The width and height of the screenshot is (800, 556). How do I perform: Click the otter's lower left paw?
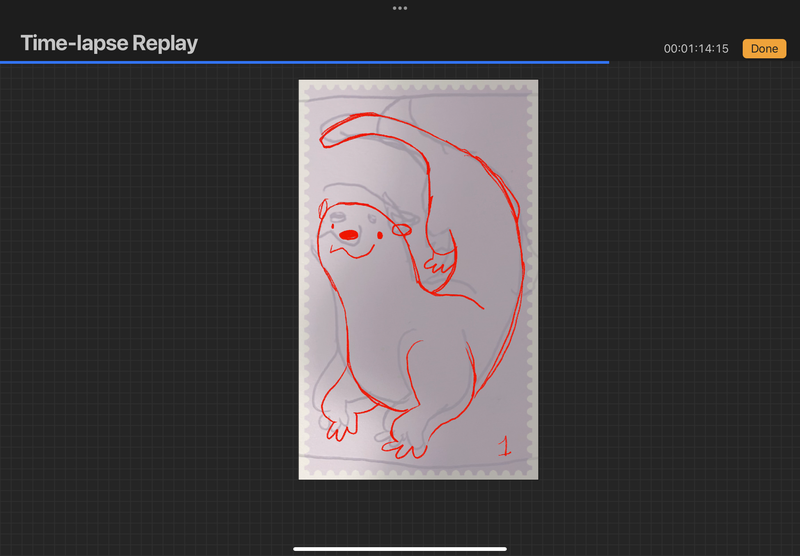pyautogui.click(x=339, y=427)
